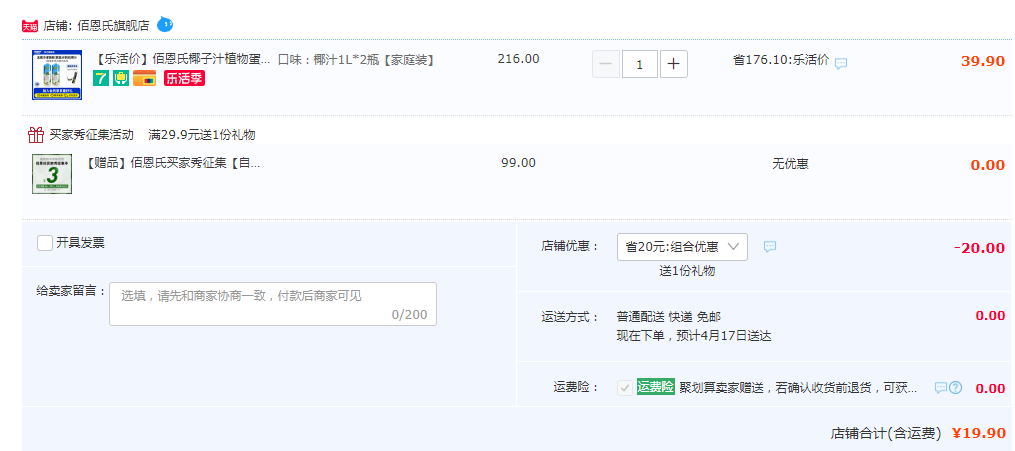Tick the 开具发票 invoice checkbox
Viewport: 1015px width, 451px height.
(x=45, y=243)
